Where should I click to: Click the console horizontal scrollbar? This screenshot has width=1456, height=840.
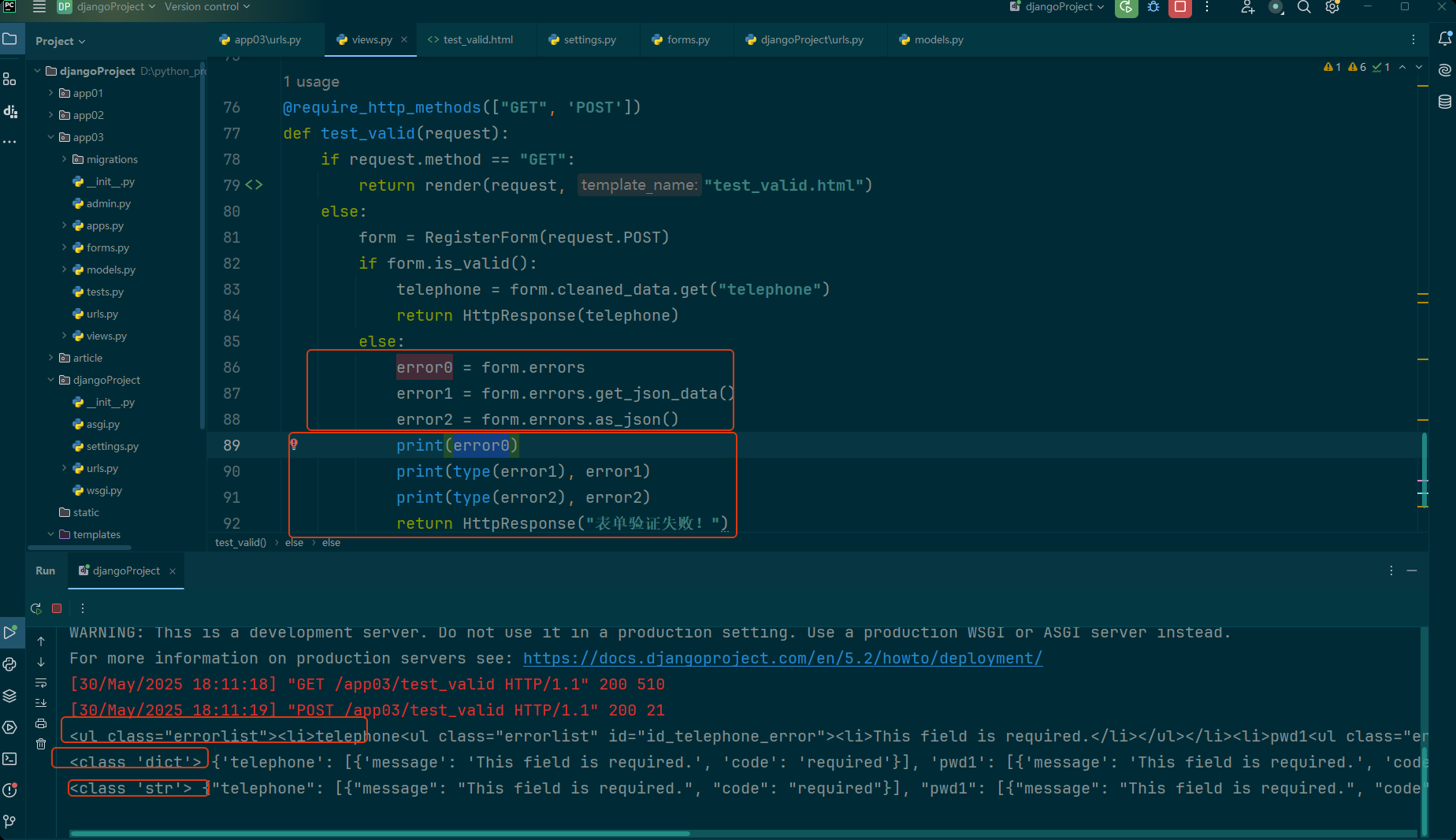tap(380, 833)
